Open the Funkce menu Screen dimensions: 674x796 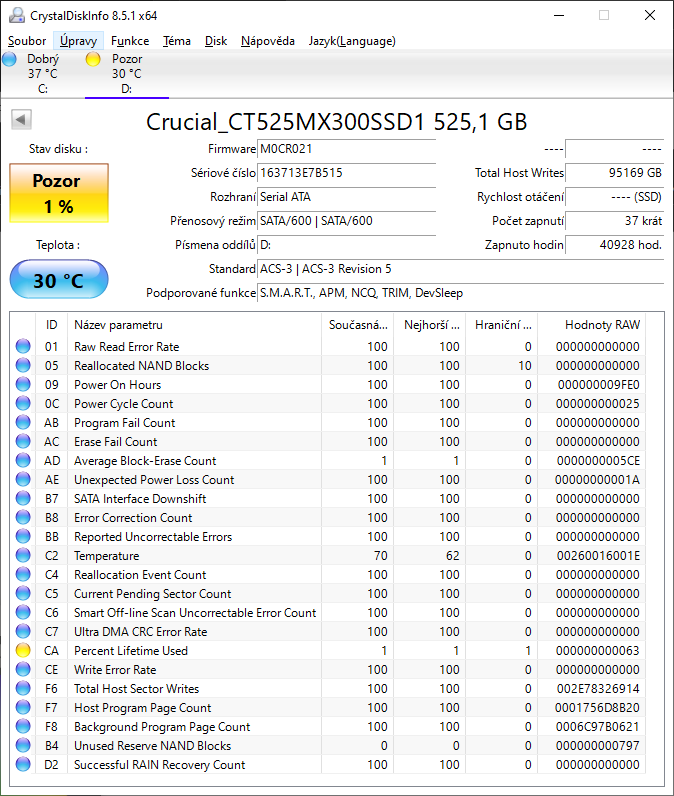tap(130, 41)
